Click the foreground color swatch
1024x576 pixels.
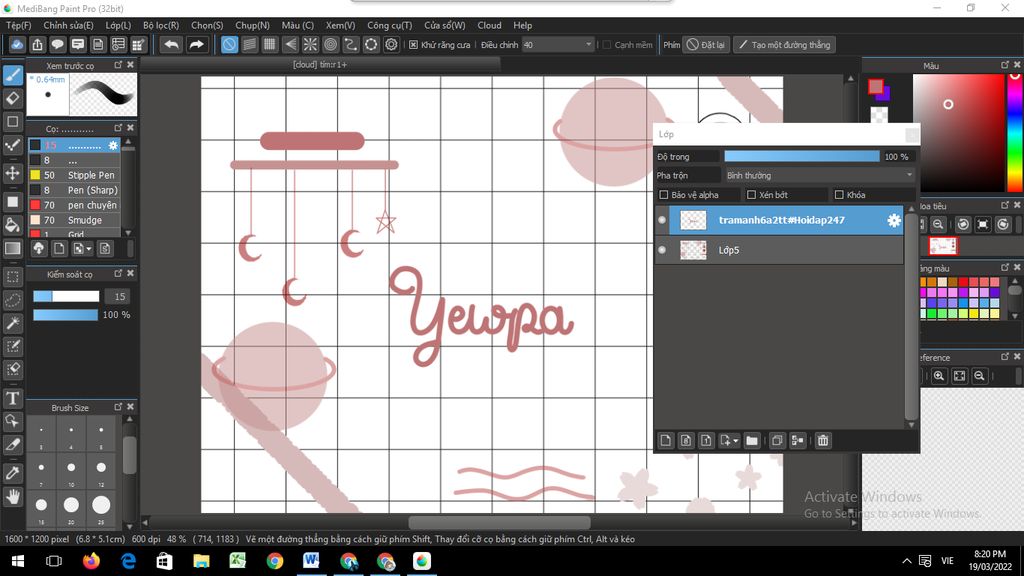[876, 86]
